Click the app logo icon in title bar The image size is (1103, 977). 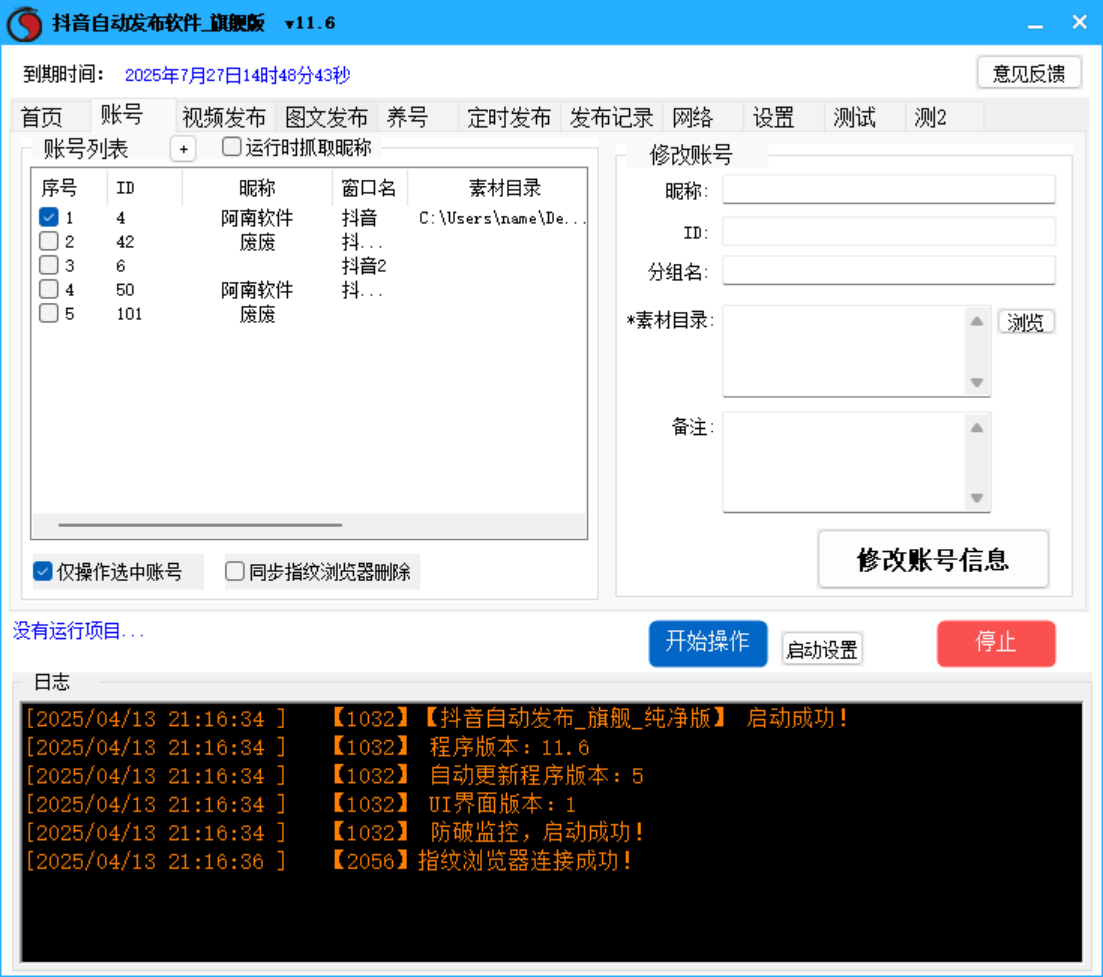tap(25, 23)
